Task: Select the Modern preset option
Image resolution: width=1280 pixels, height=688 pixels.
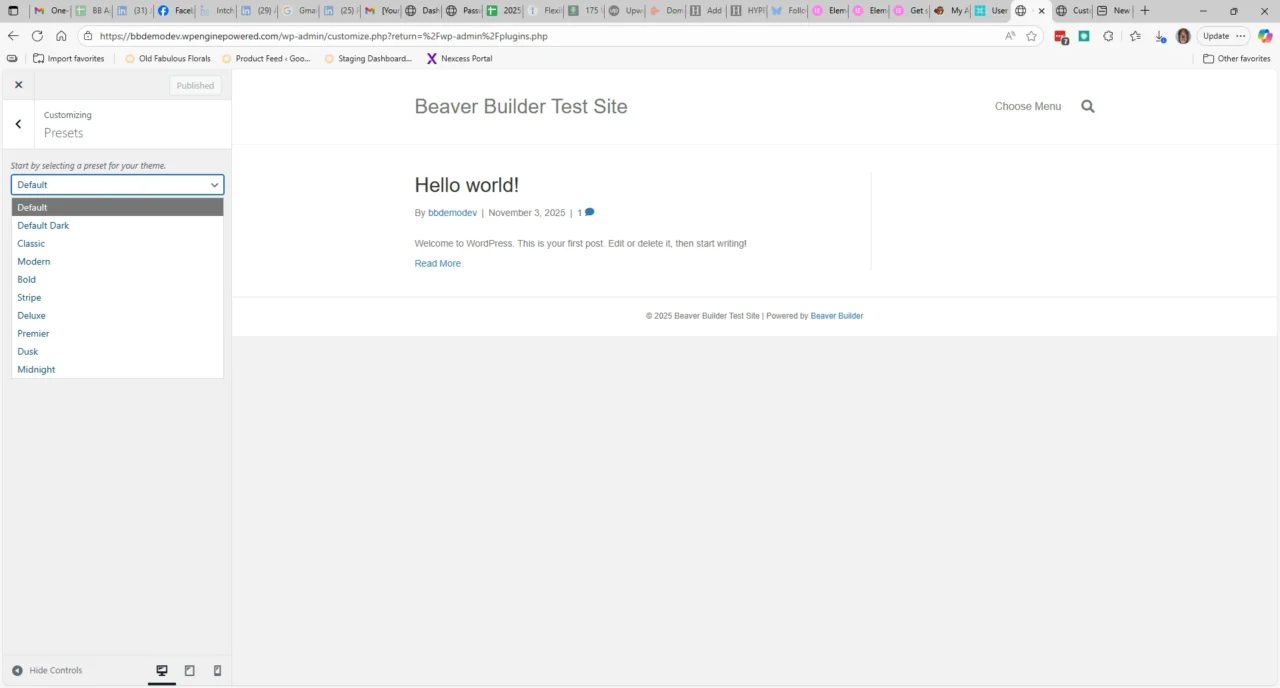Action: [33, 261]
